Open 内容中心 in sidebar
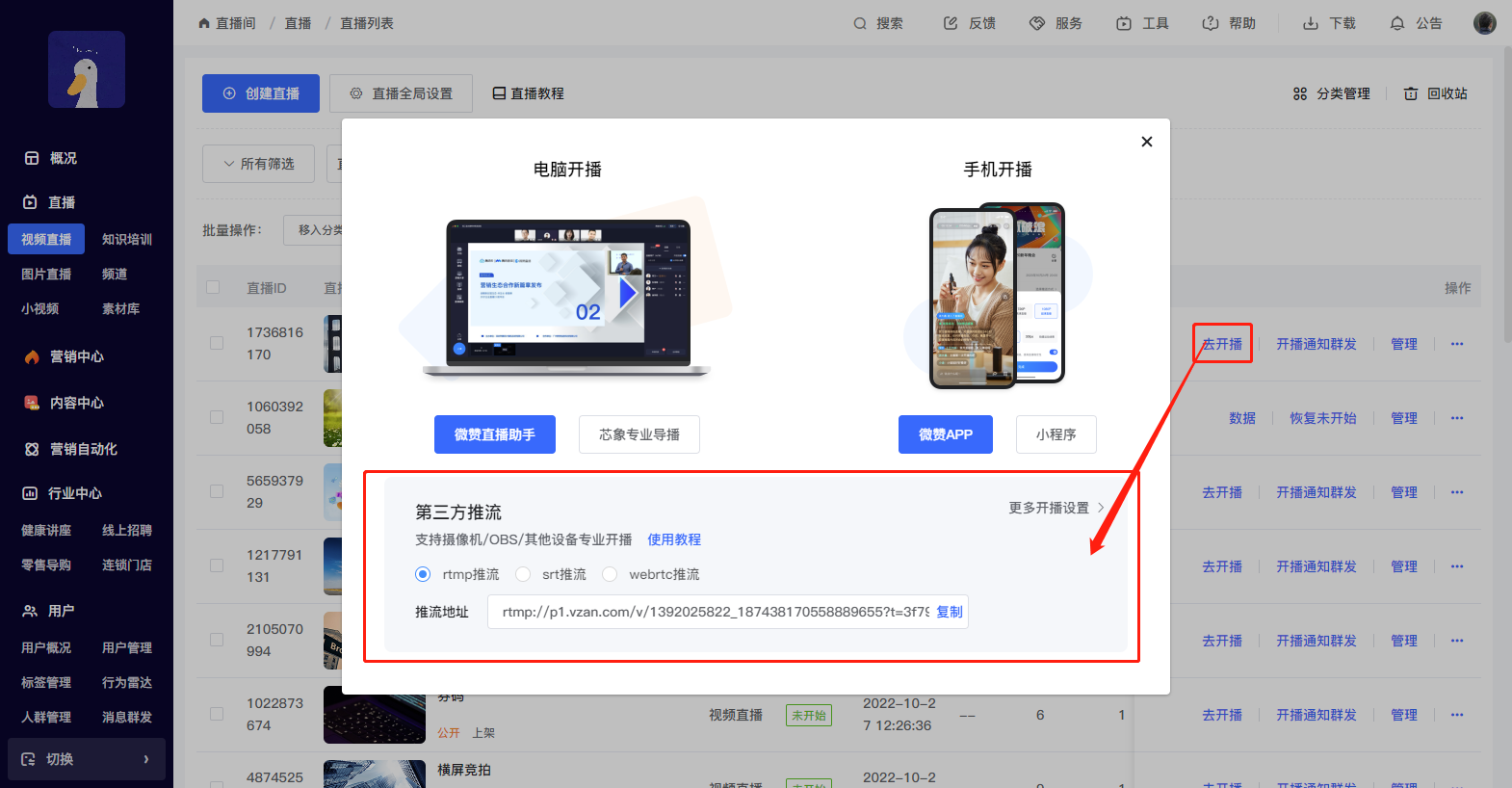The height and width of the screenshot is (788, 1512). [x=64, y=403]
